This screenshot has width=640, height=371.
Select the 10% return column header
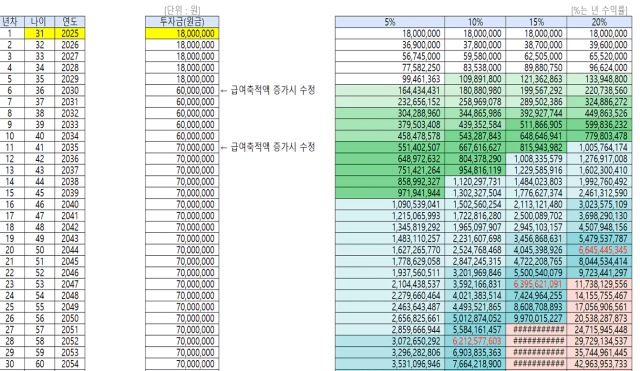tap(475, 22)
